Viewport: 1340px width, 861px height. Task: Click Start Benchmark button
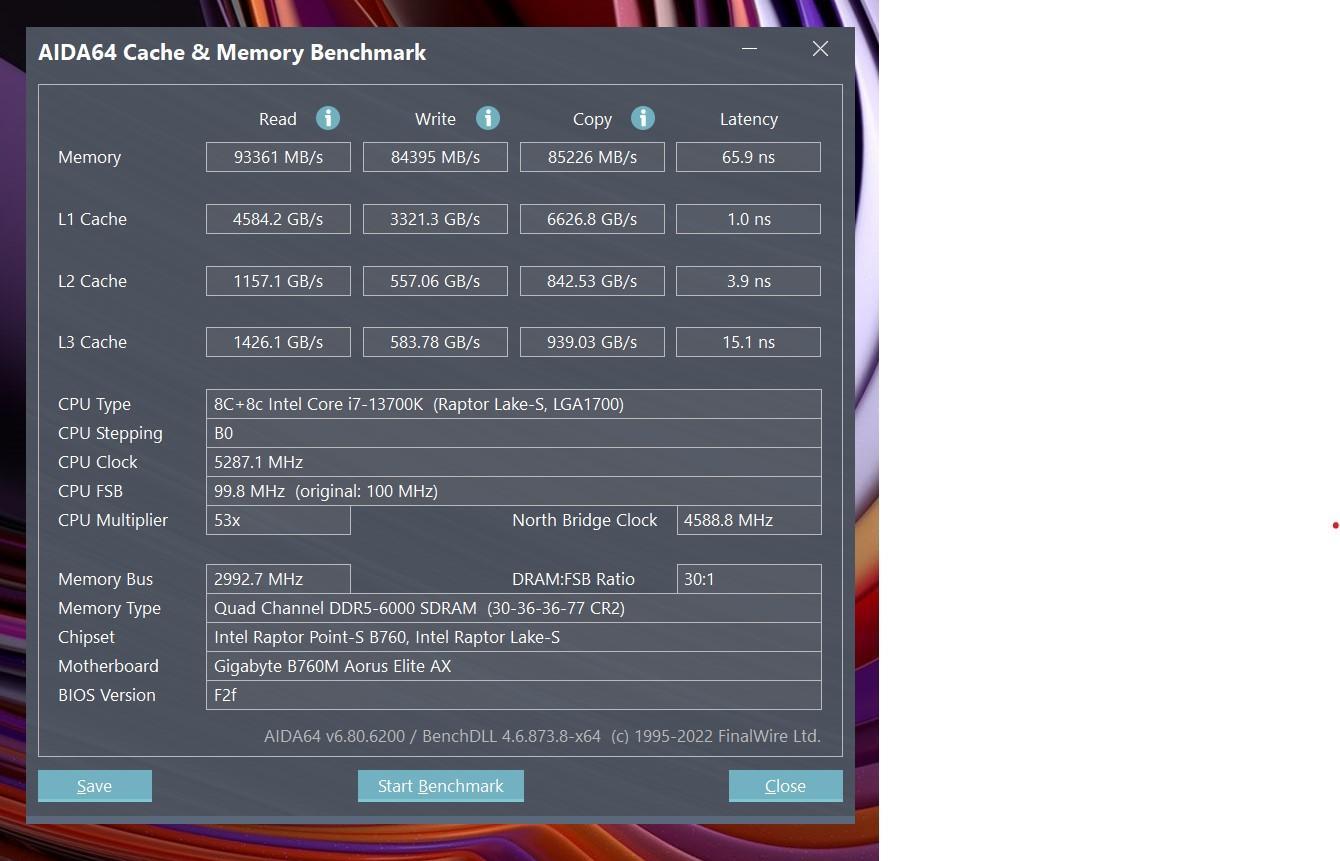441,786
